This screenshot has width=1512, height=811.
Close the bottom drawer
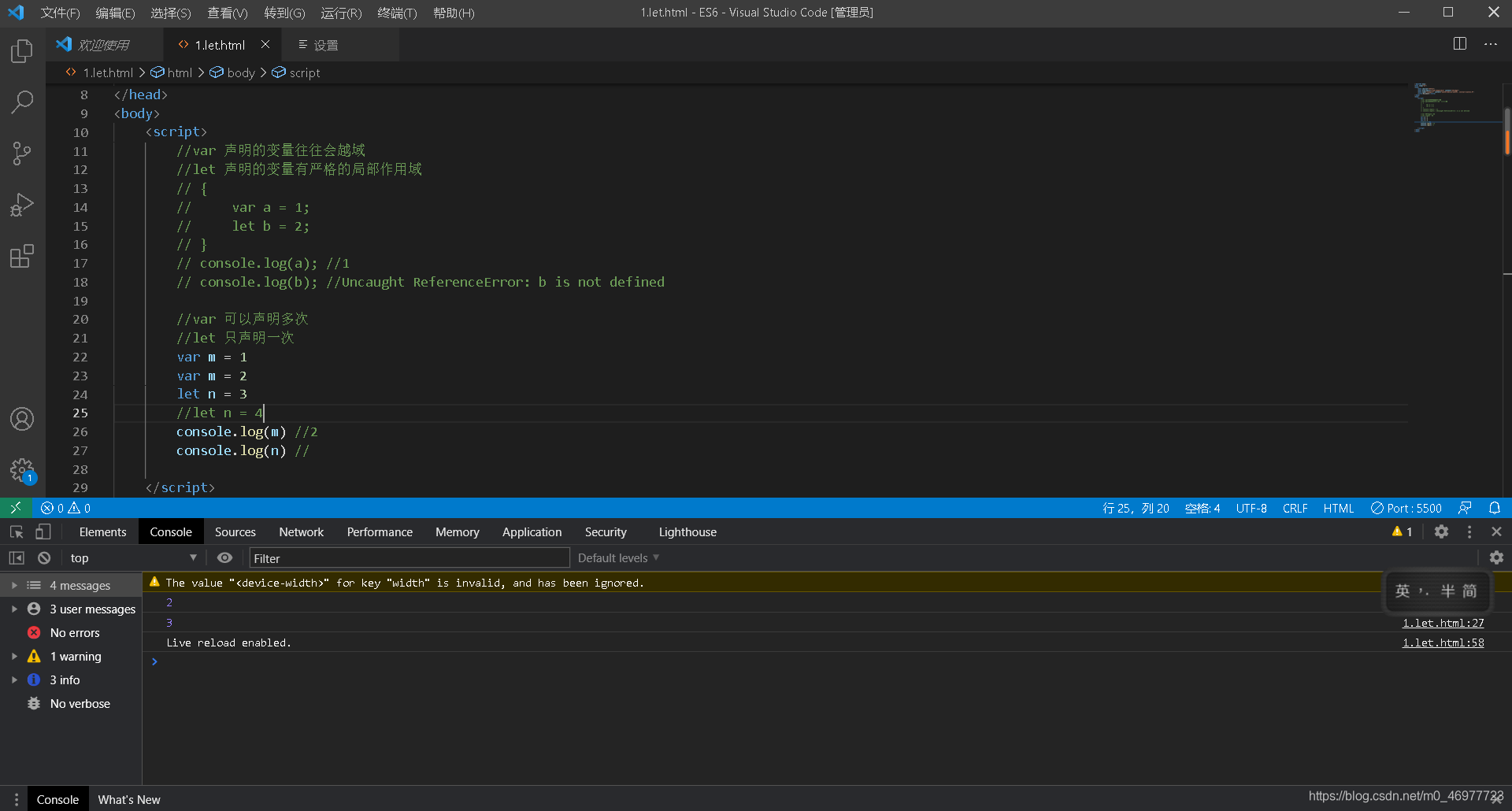1497,799
